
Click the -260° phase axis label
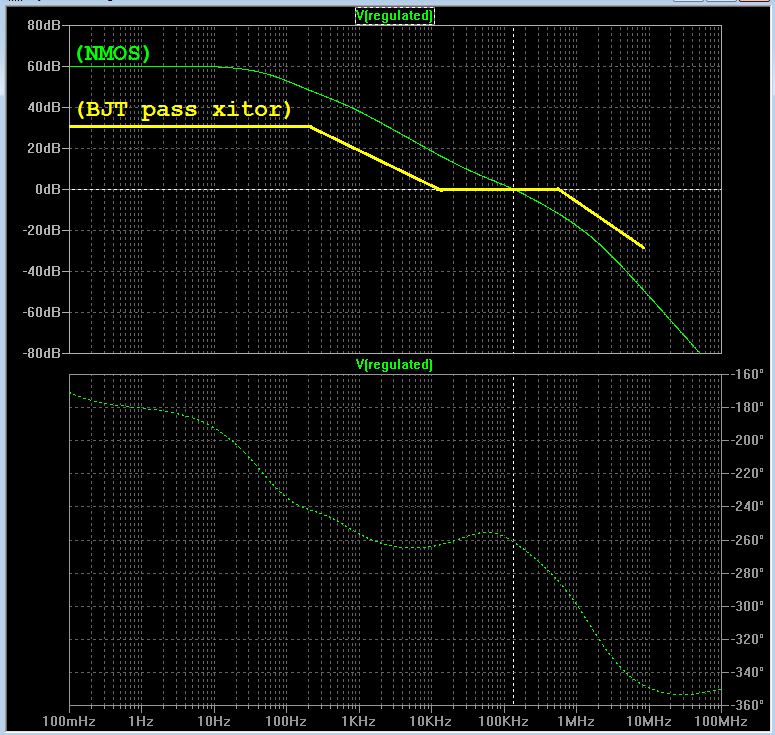click(x=747, y=540)
